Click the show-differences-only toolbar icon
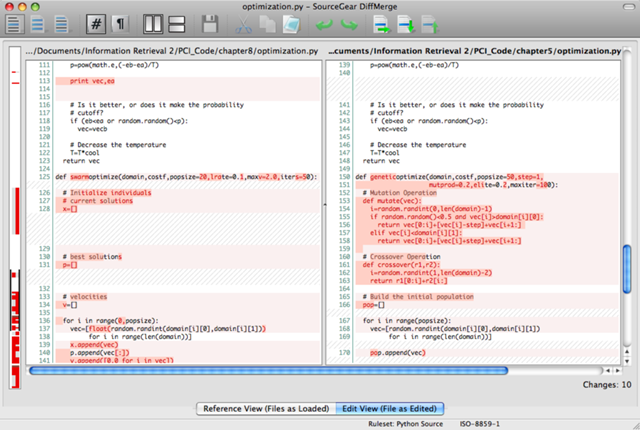The height and width of the screenshot is (430, 640). pos(38,23)
